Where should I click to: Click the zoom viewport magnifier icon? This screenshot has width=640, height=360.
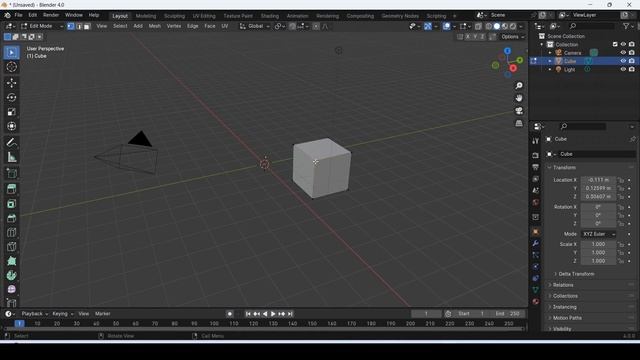pyautogui.click(x=519, y=86)
